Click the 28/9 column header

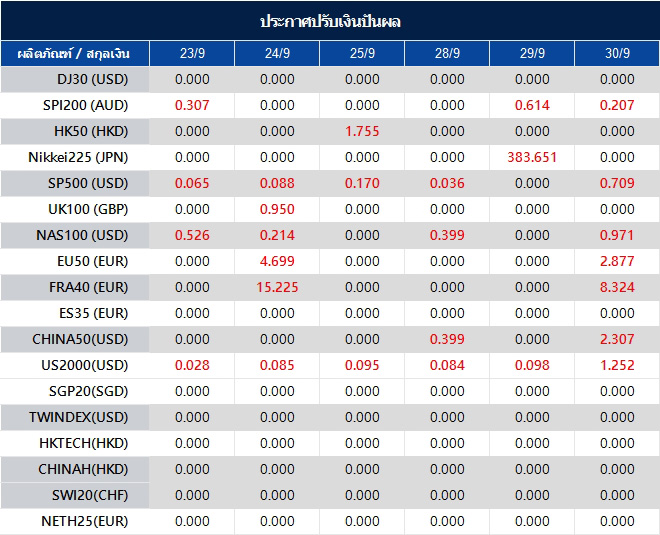pos(447,53)
